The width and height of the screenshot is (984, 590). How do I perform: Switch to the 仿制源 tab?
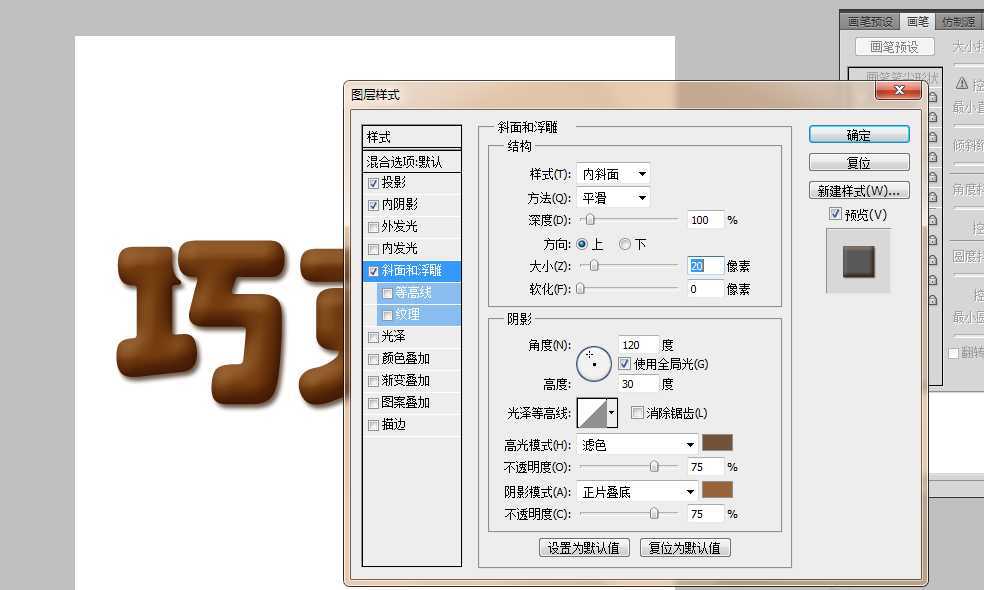pos(957,20)
